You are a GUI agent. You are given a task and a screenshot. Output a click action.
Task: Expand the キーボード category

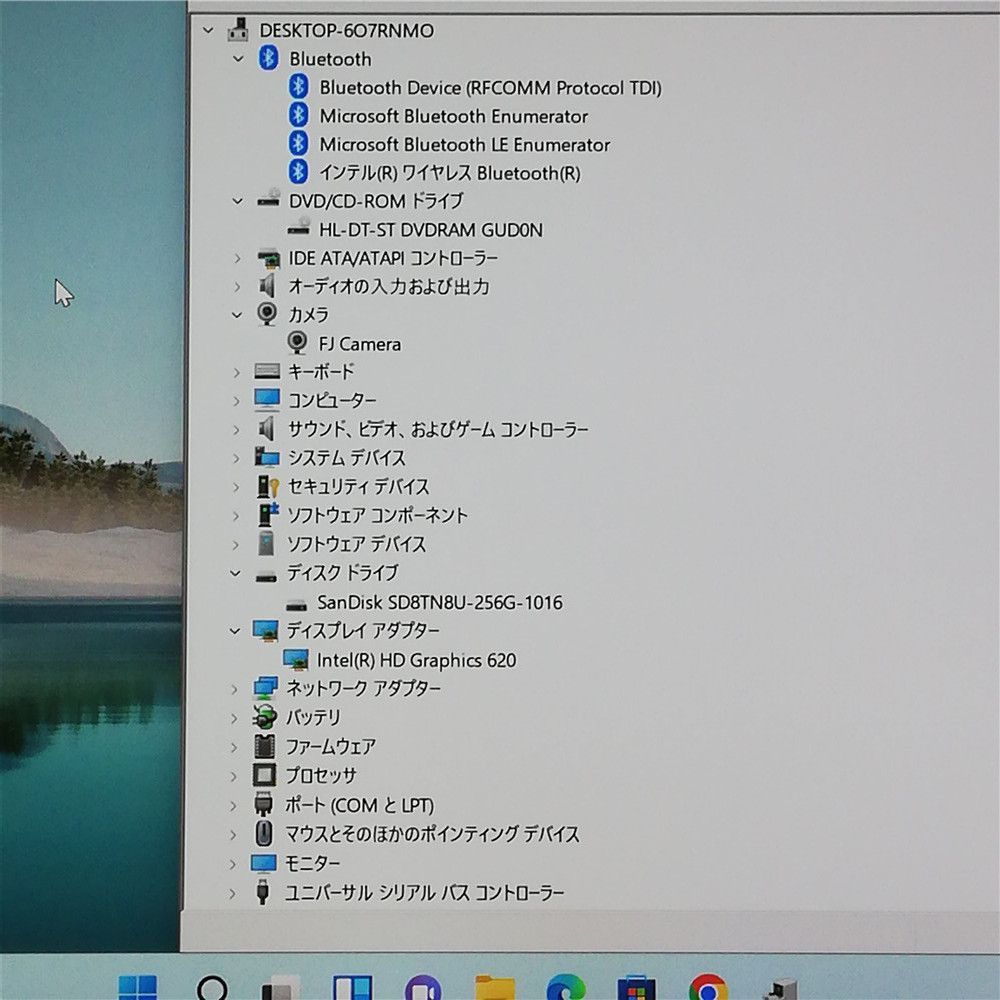click(237, 372)
